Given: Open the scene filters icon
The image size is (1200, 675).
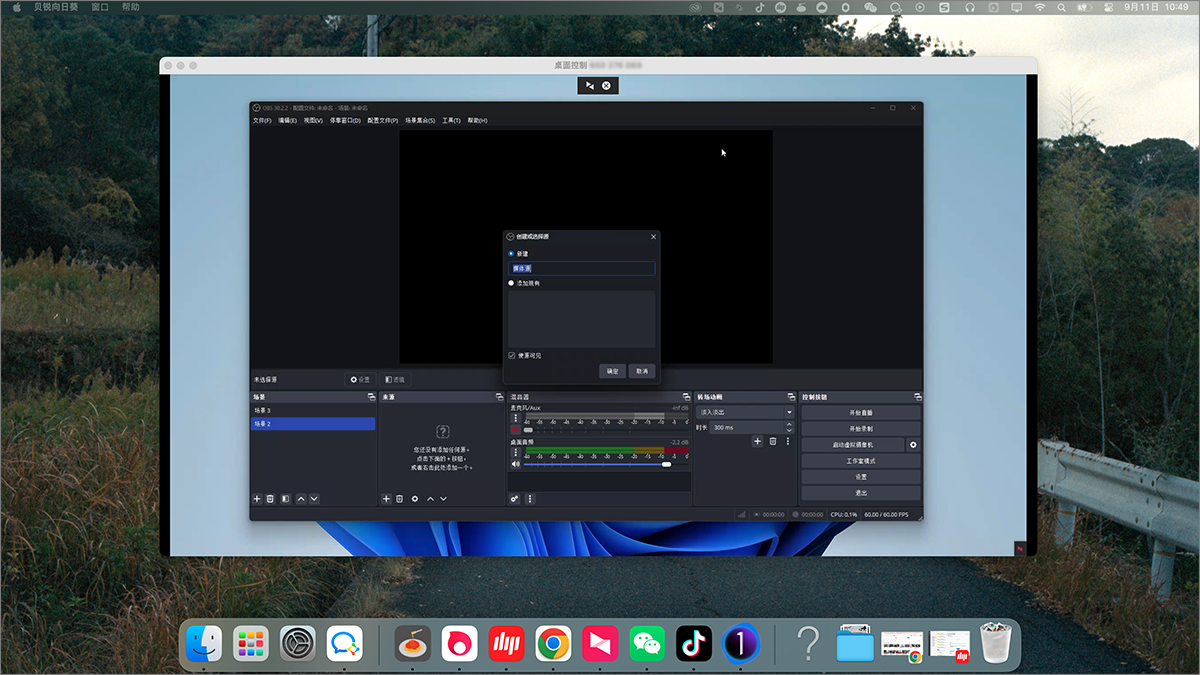Looking at the screenshot, I should click(x=285, y=499).
